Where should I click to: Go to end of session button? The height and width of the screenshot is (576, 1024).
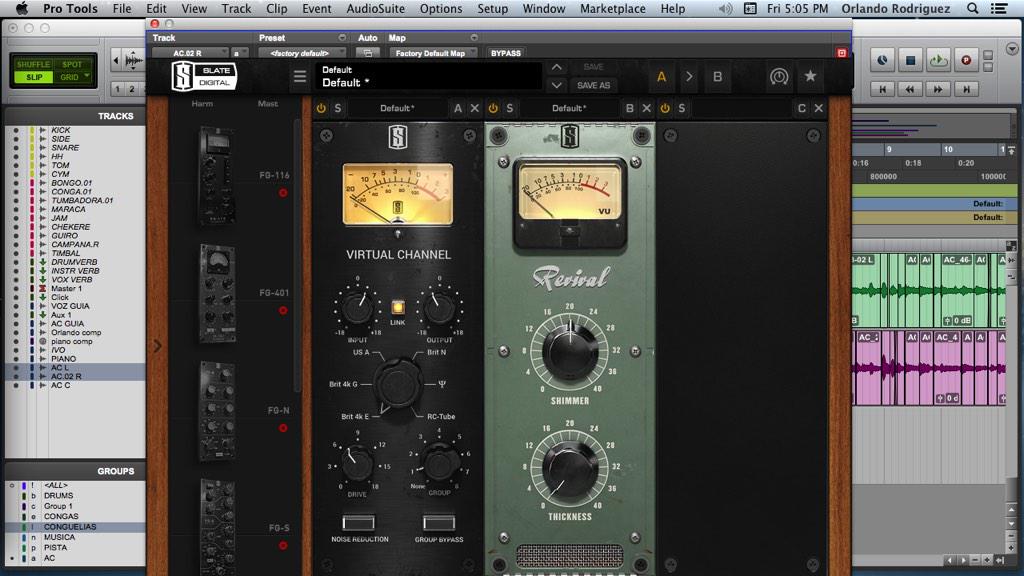click(x=966, y=89)
